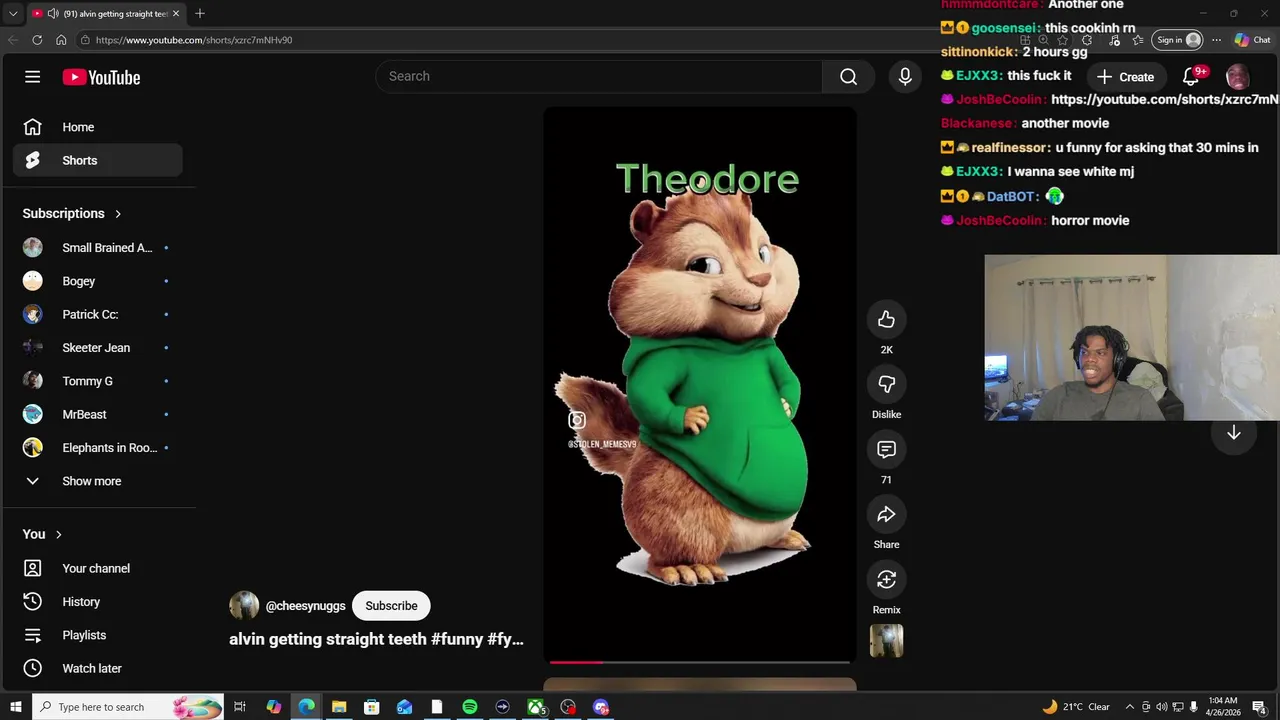1280x720 pixels.
Task: Open Windows Start menu
Action: (x=15, y=707)
